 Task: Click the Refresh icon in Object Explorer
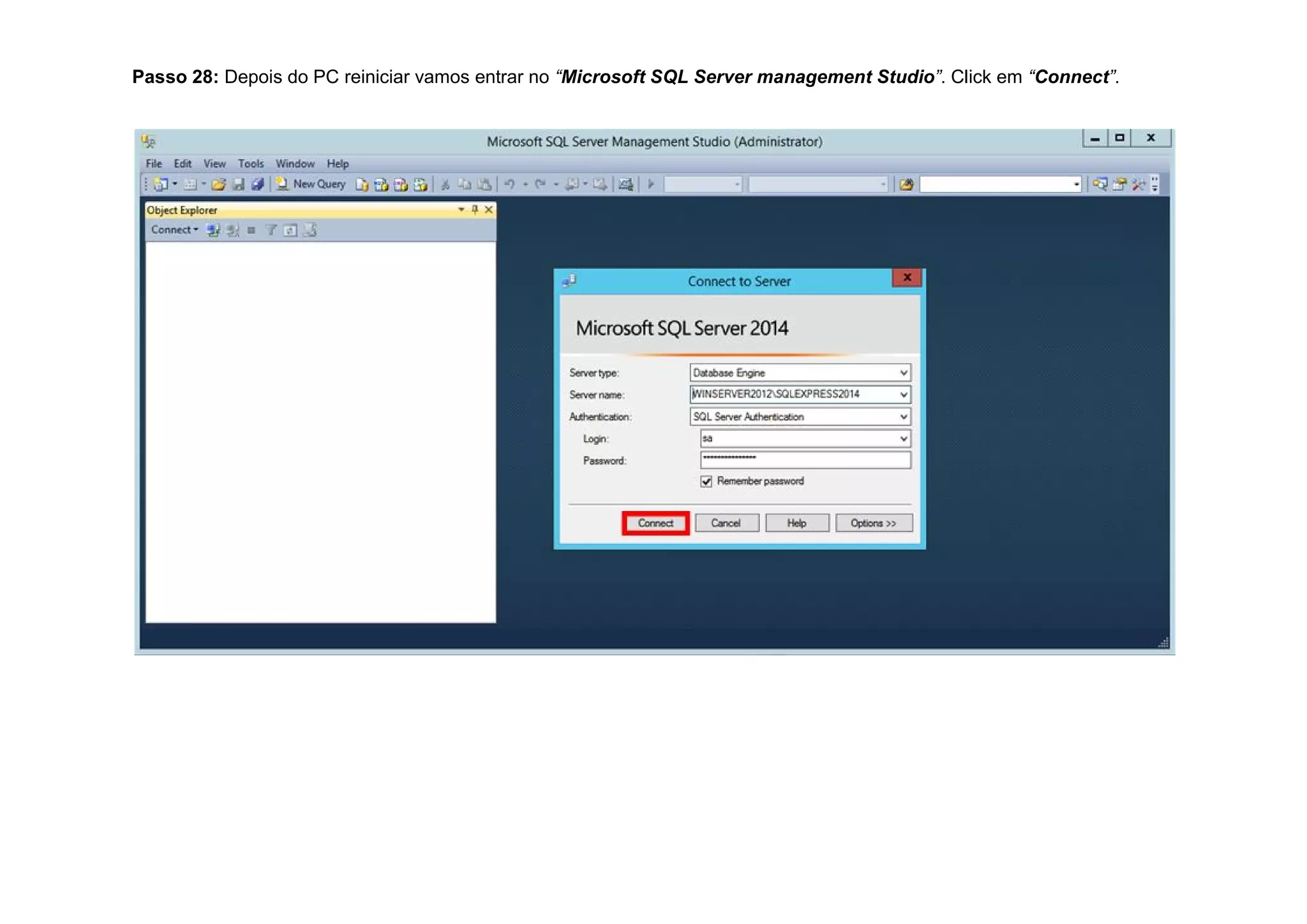click(290, 230)
